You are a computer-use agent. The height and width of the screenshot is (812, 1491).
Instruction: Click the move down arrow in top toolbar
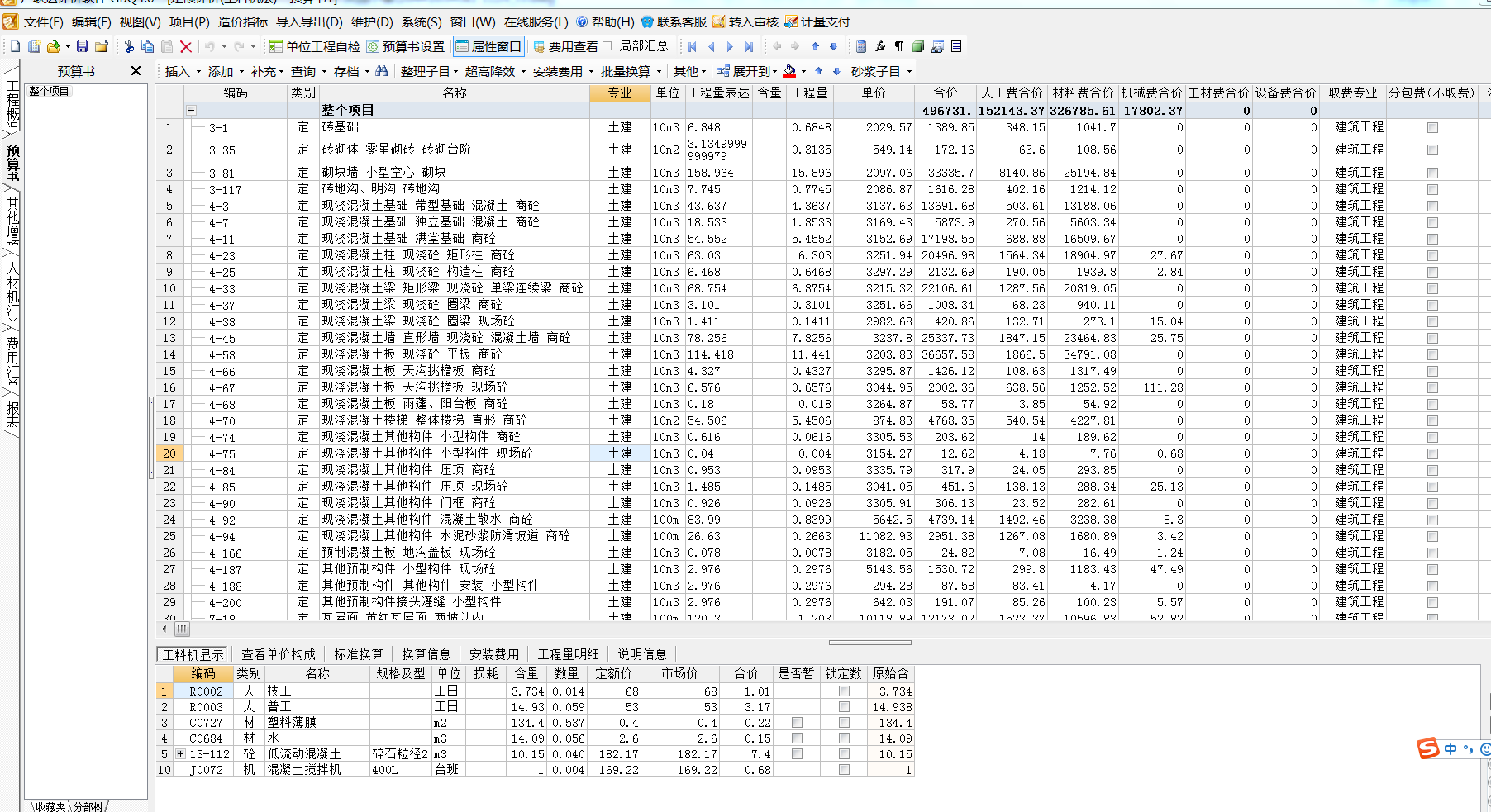click(833, 46)
